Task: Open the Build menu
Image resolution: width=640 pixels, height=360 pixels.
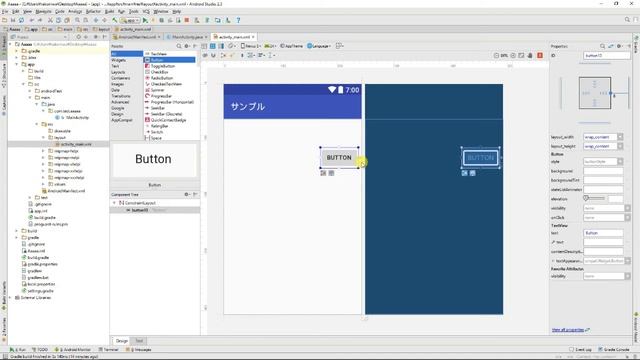Action: click(109, 11)
